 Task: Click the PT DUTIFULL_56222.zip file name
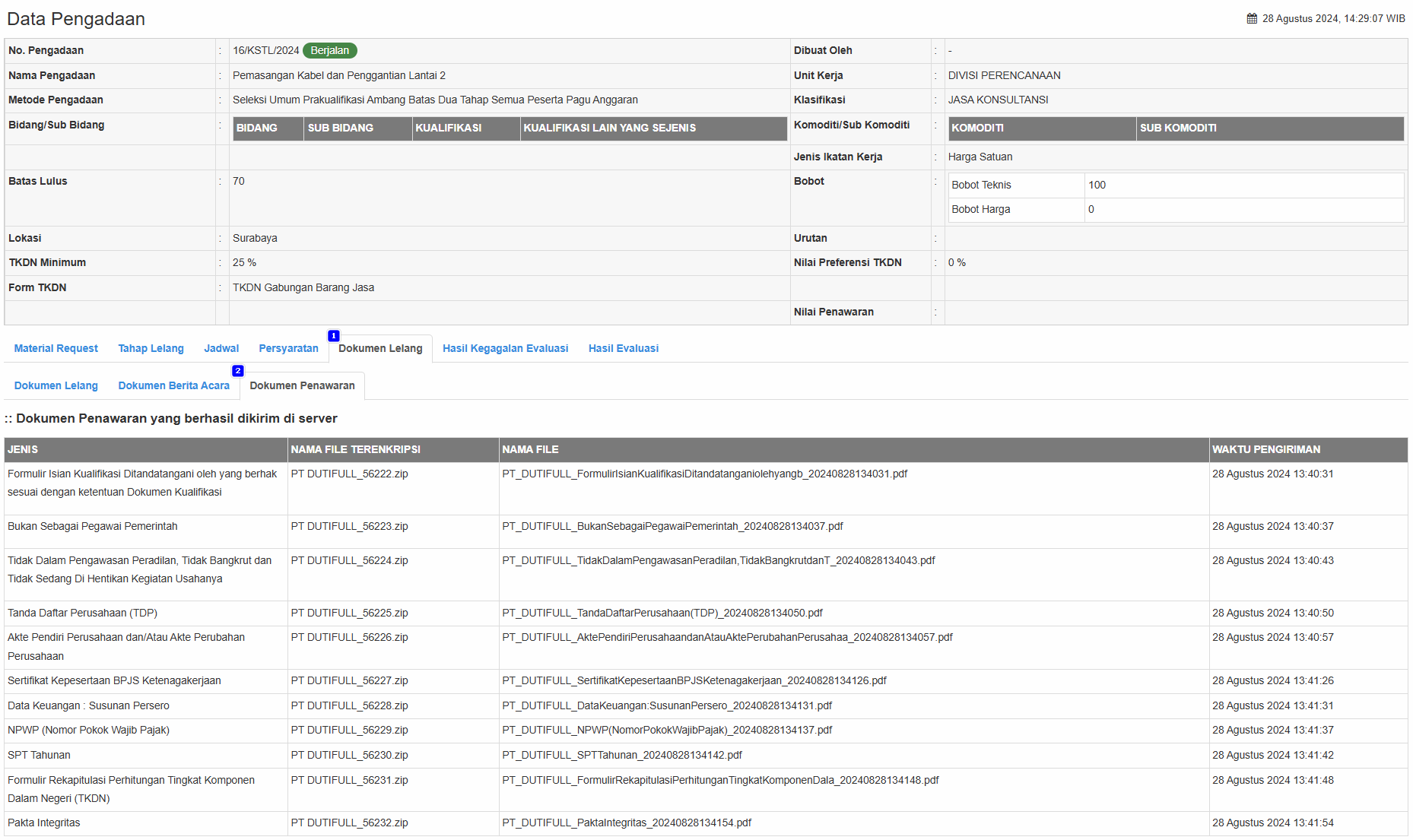349,474
